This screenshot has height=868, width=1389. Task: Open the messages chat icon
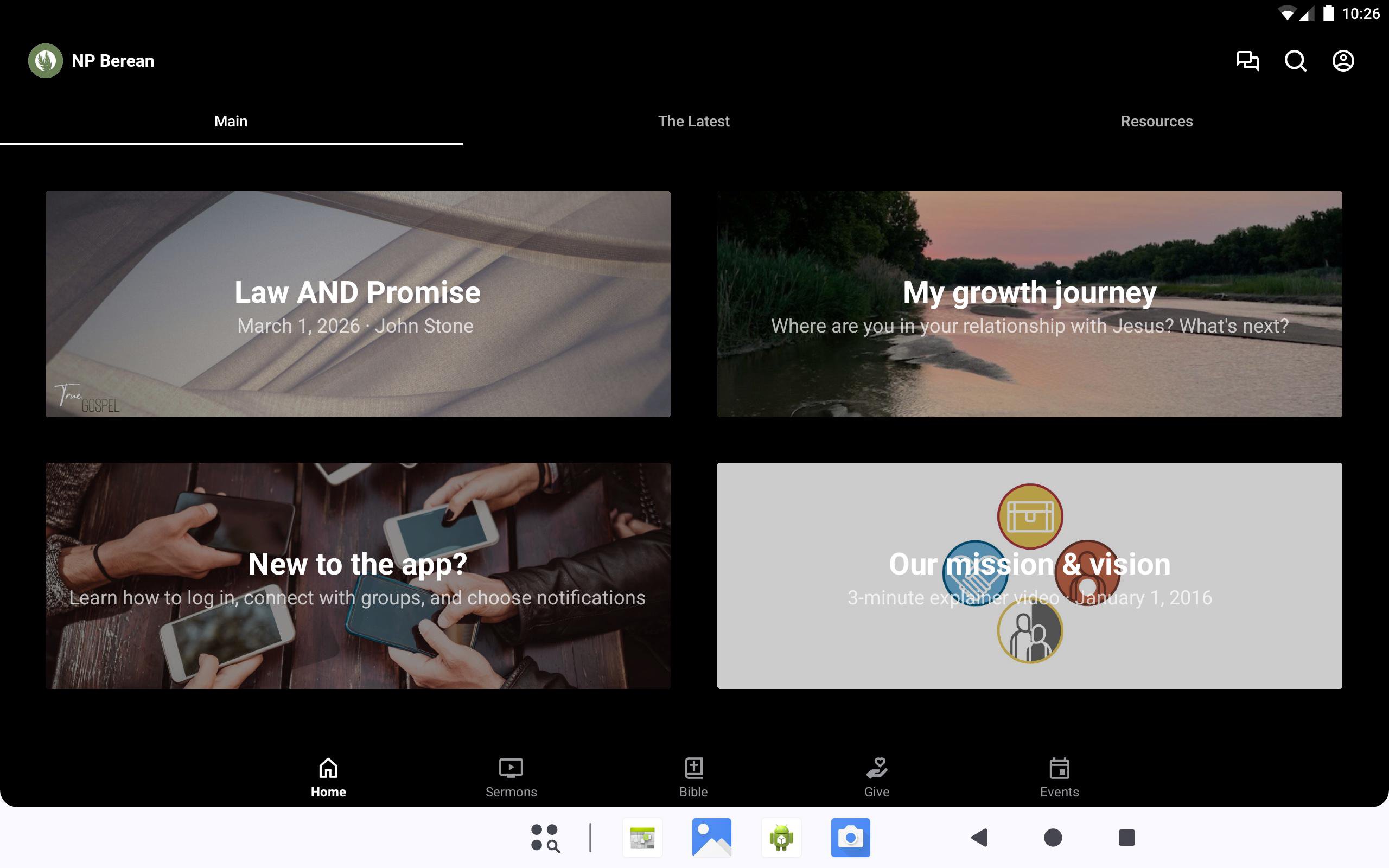(1247, 61)
